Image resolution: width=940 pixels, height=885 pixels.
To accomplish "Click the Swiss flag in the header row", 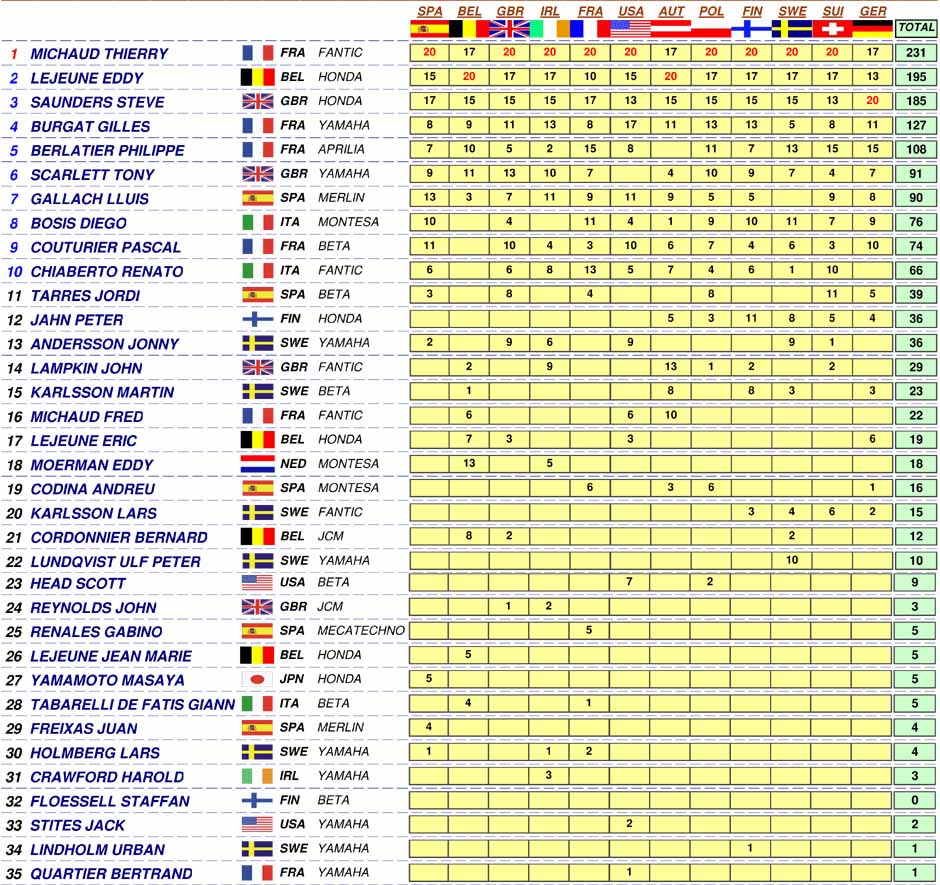I will click(832, 29).
